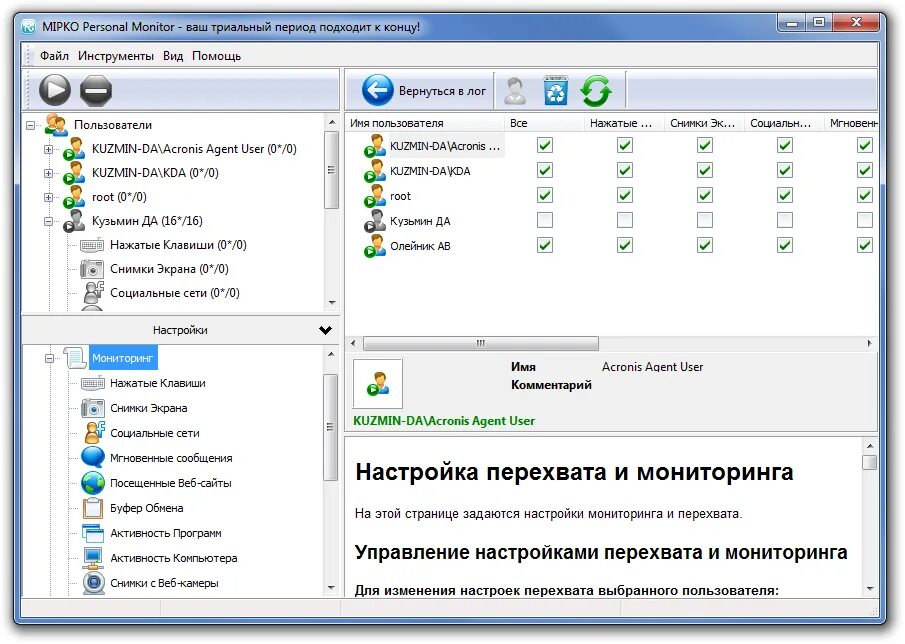Click the Все column header
The image size is (905, 644).
click(x=544, y=123)
